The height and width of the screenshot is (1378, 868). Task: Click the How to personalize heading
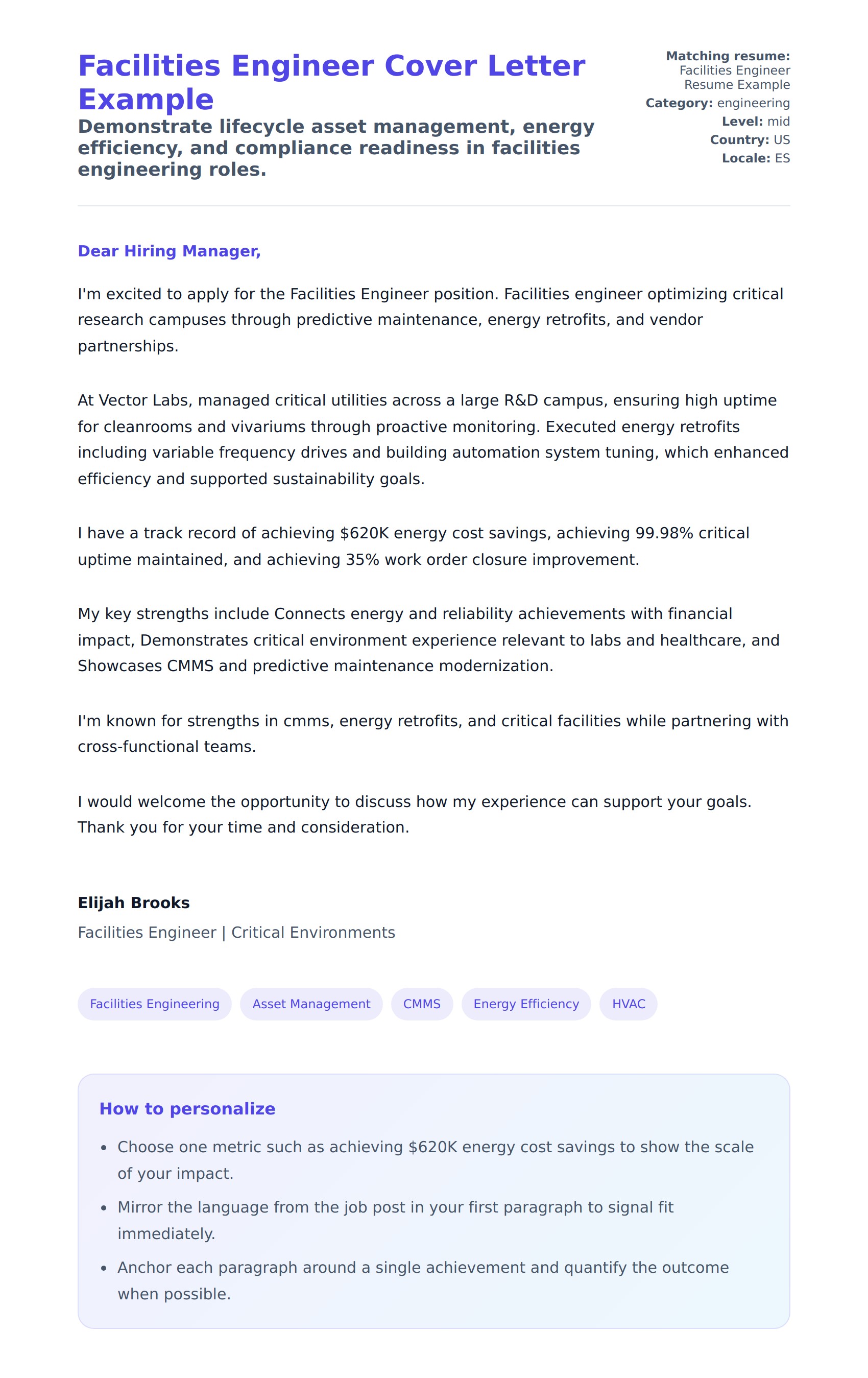(187, 1108)
